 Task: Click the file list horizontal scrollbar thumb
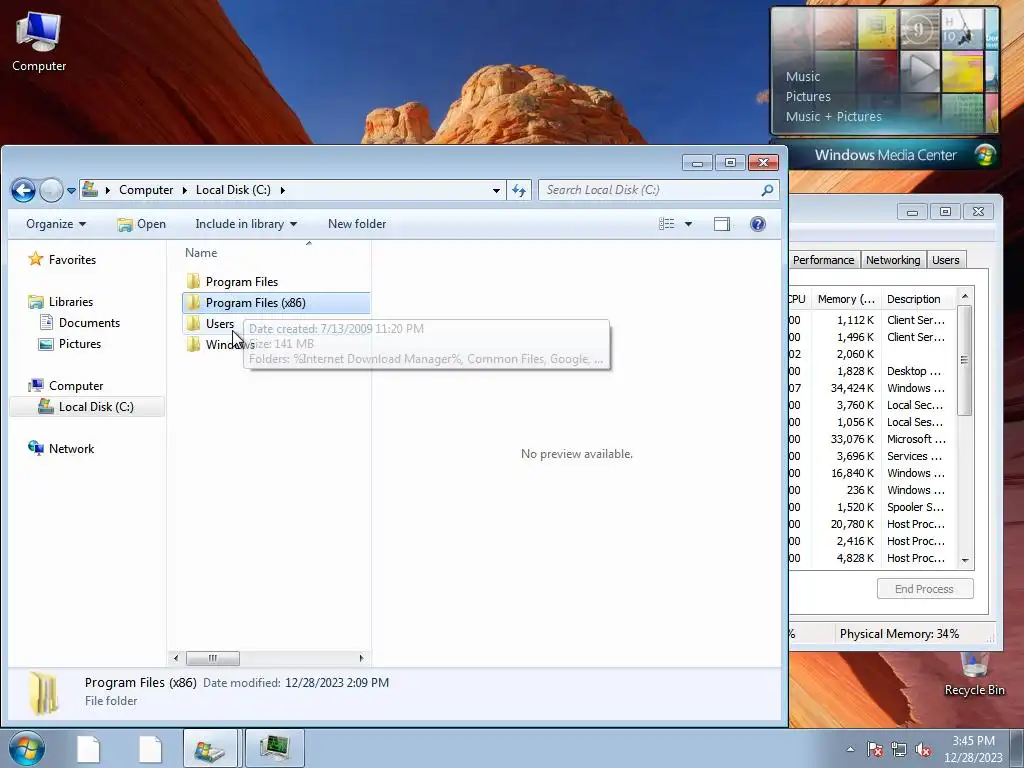[213, 658]
